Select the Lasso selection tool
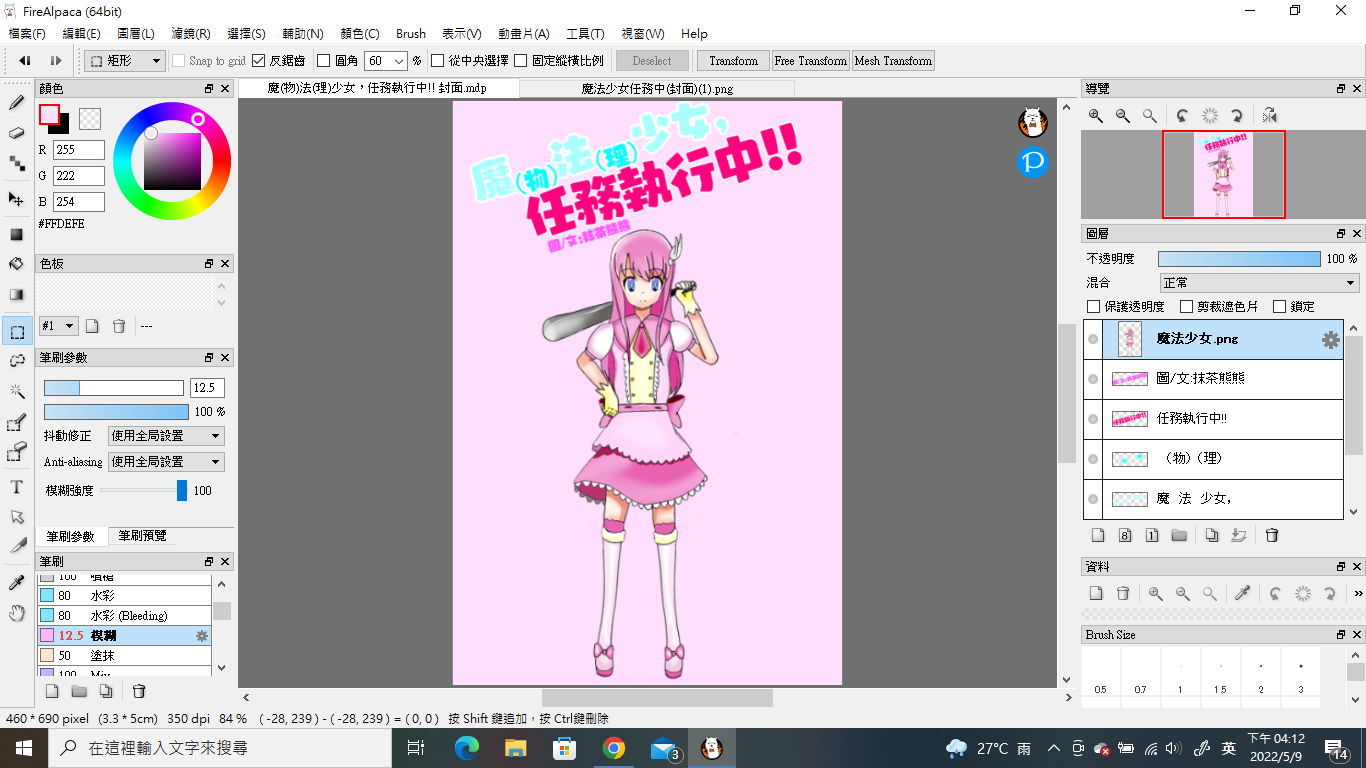Screen dimensions: 1366x768 click(x=17, y=361)
